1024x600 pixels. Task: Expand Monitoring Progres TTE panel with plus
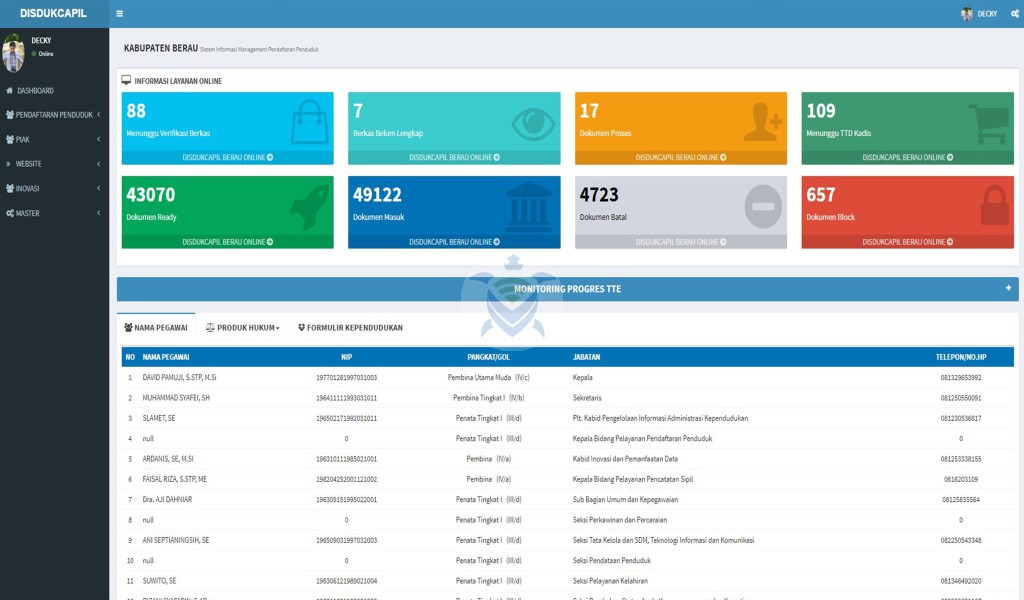coord(1008,288)
